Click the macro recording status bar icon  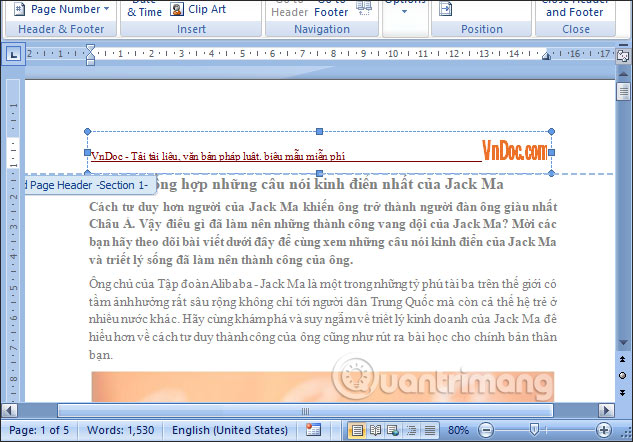click(x=313, y=430)
